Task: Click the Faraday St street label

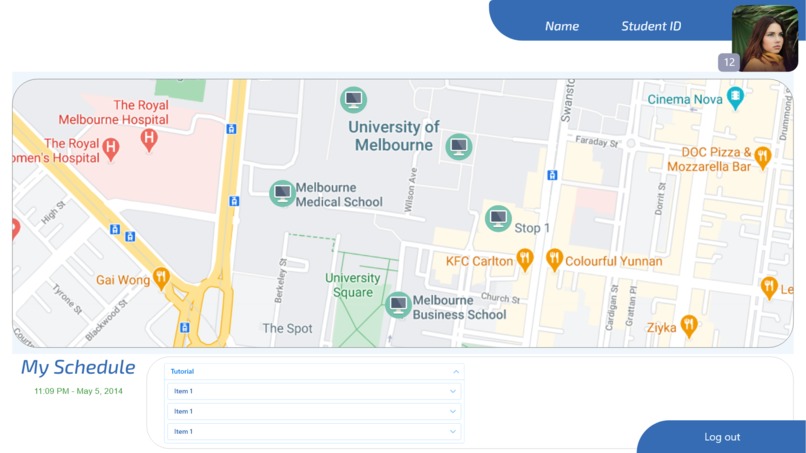Action: (596, 141)
